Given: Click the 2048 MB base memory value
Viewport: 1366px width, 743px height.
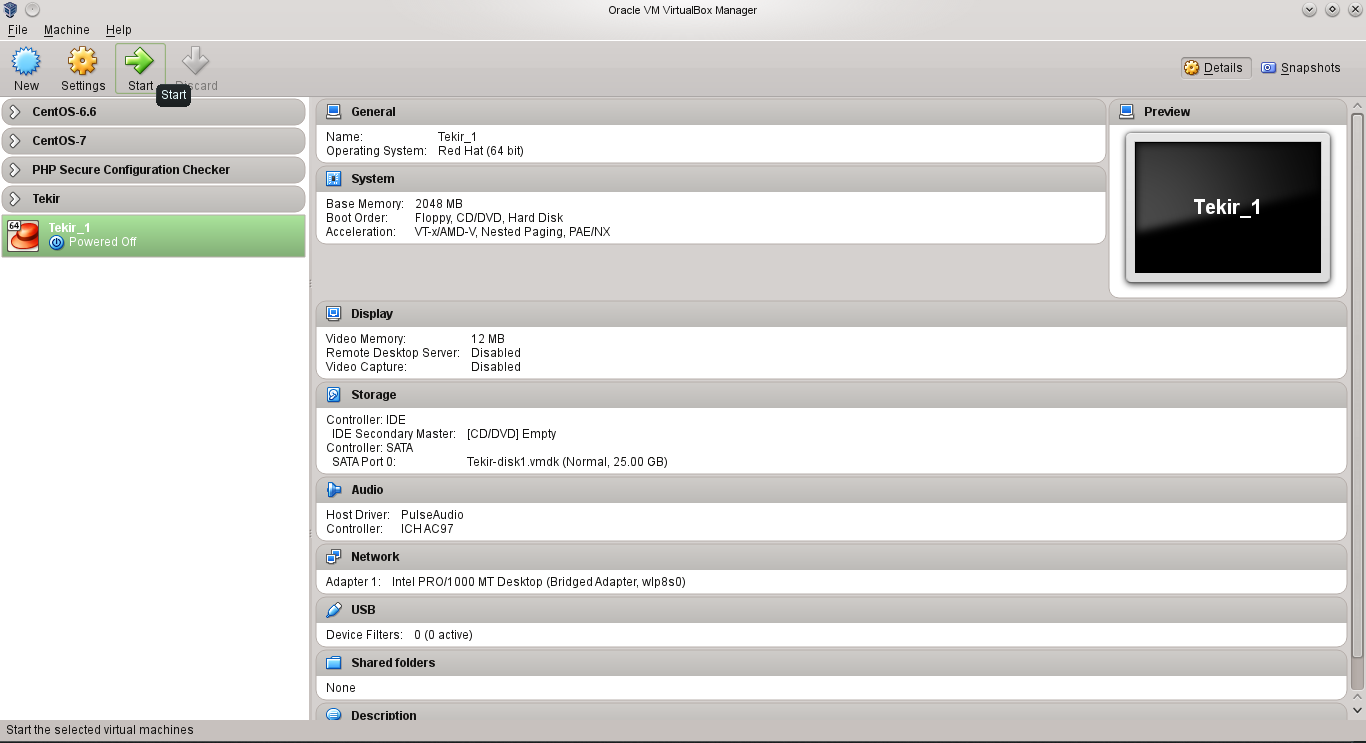Looking at the screenshot, I should click(439, 204).
